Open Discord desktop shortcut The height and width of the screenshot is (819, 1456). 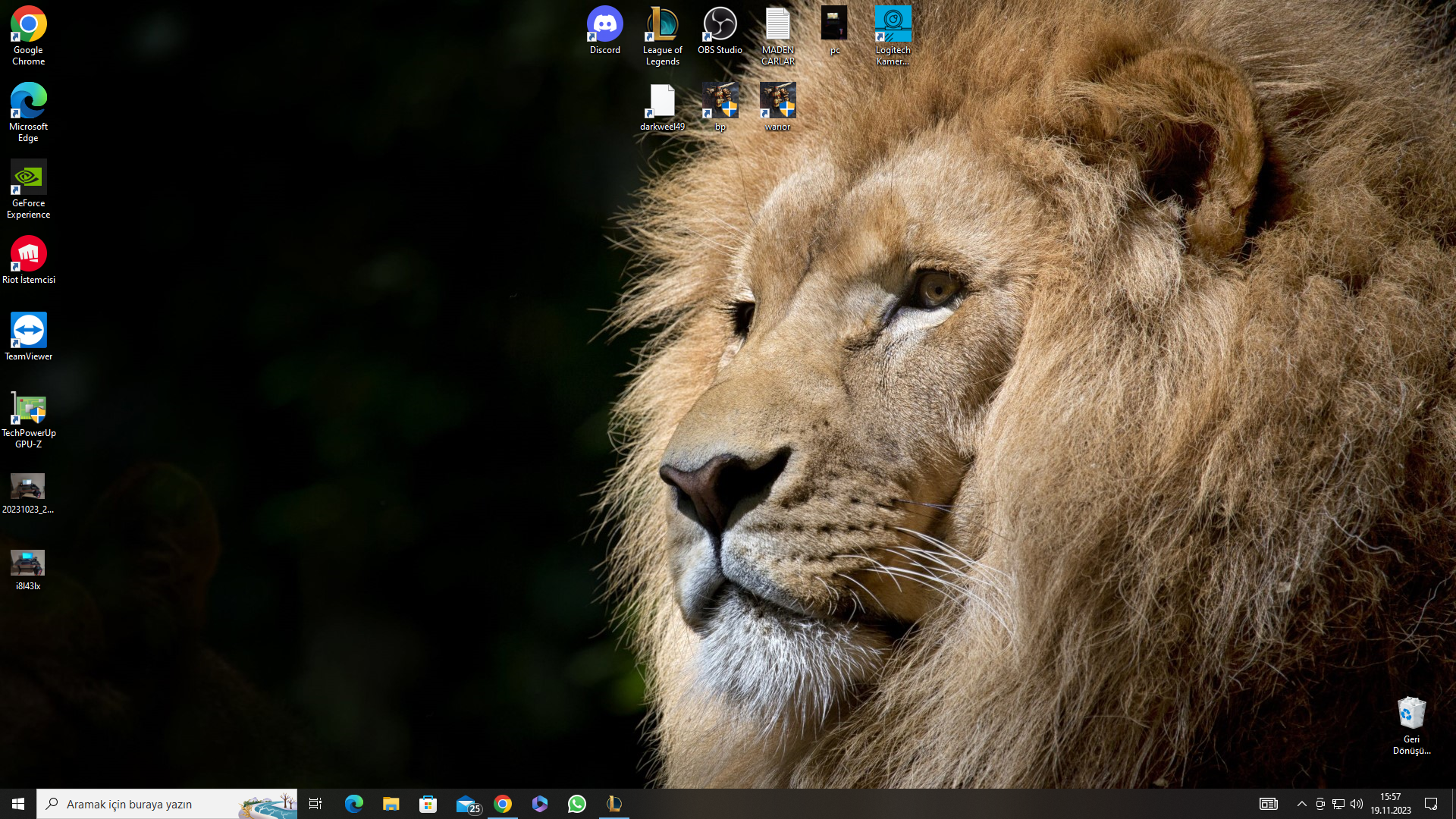604,30
